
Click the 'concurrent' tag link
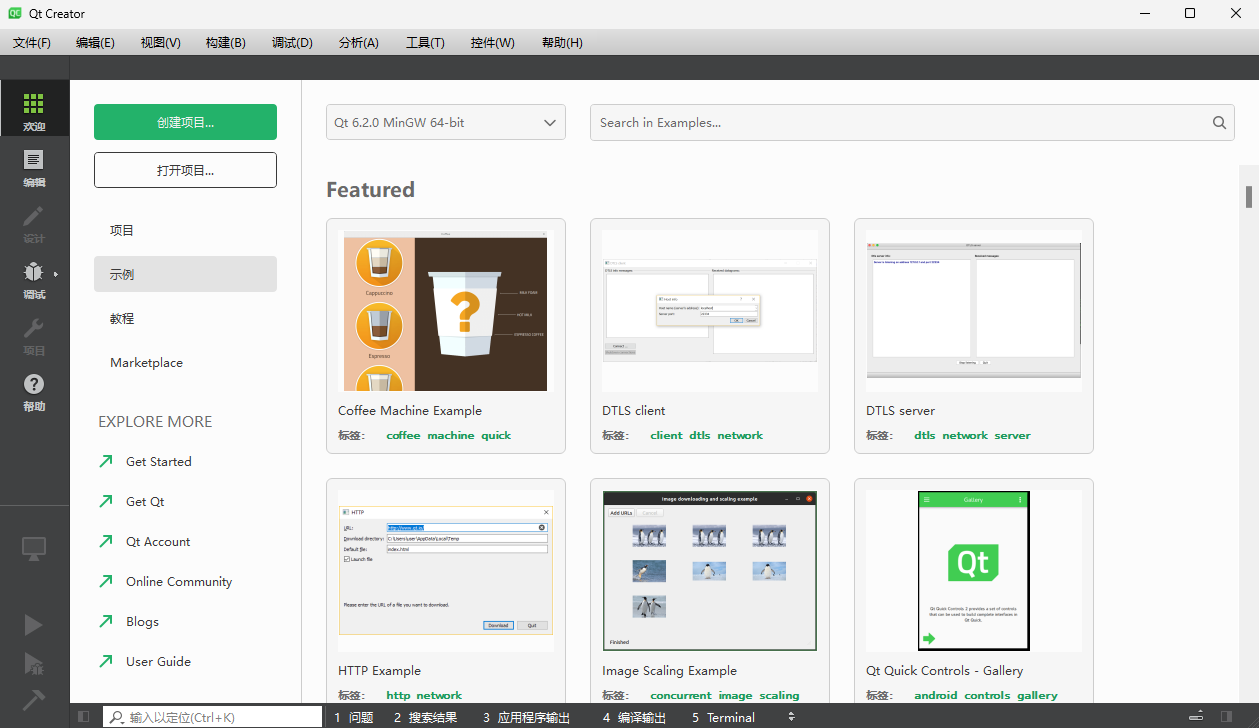pyautogui.click(x=681, y=695)
